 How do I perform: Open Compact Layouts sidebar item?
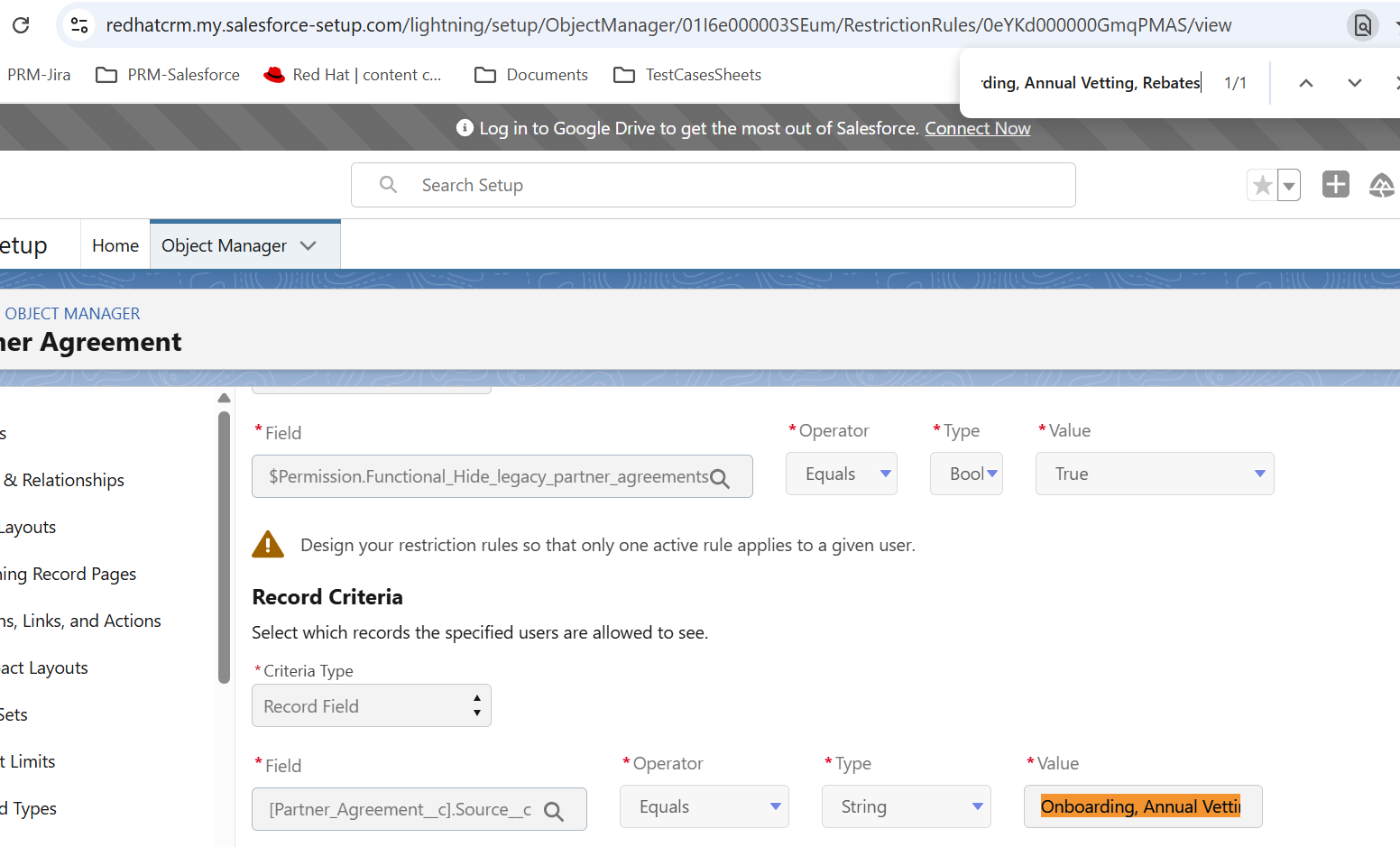[x=44, y=667]
